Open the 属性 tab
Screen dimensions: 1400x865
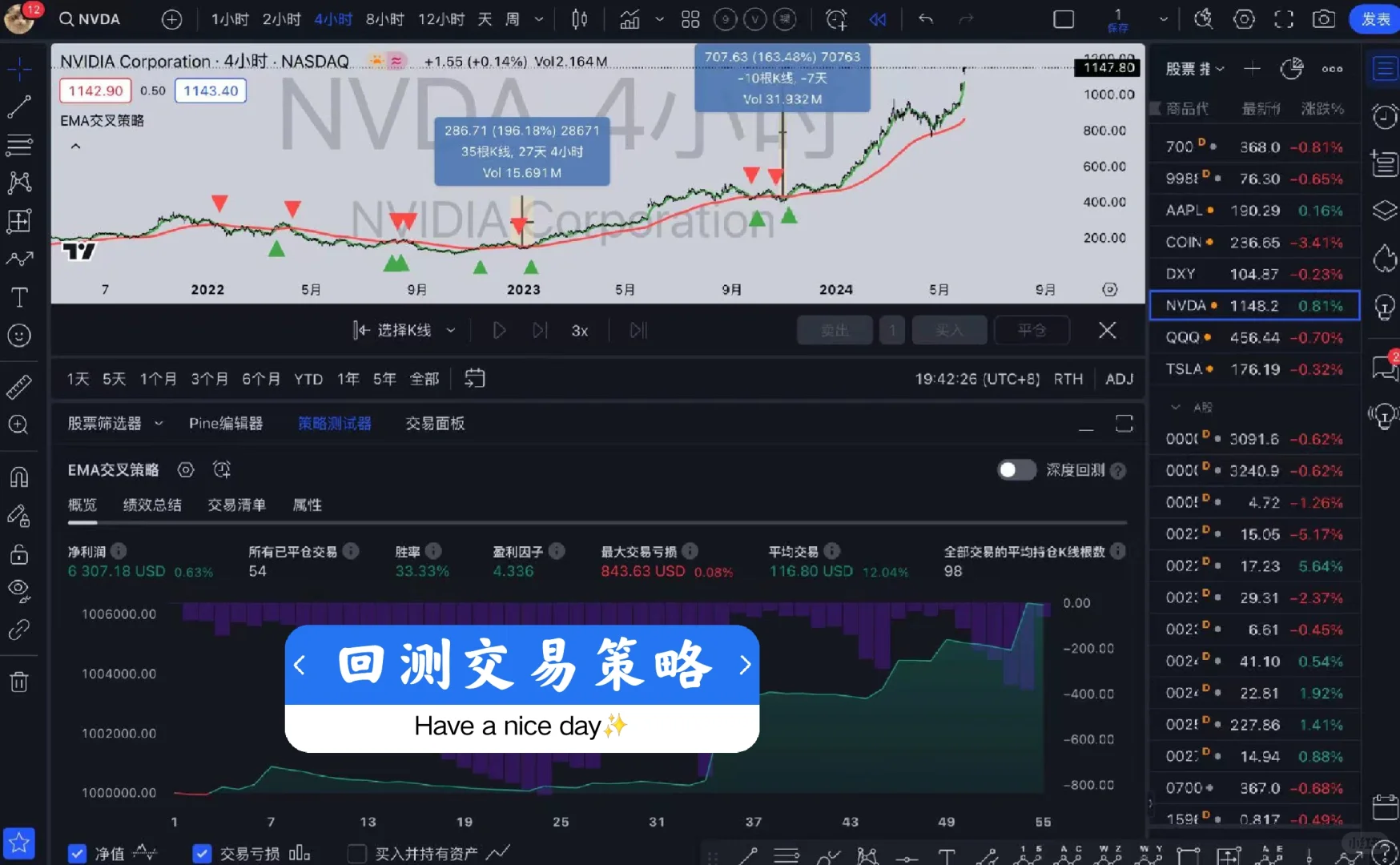pos(308,505)
